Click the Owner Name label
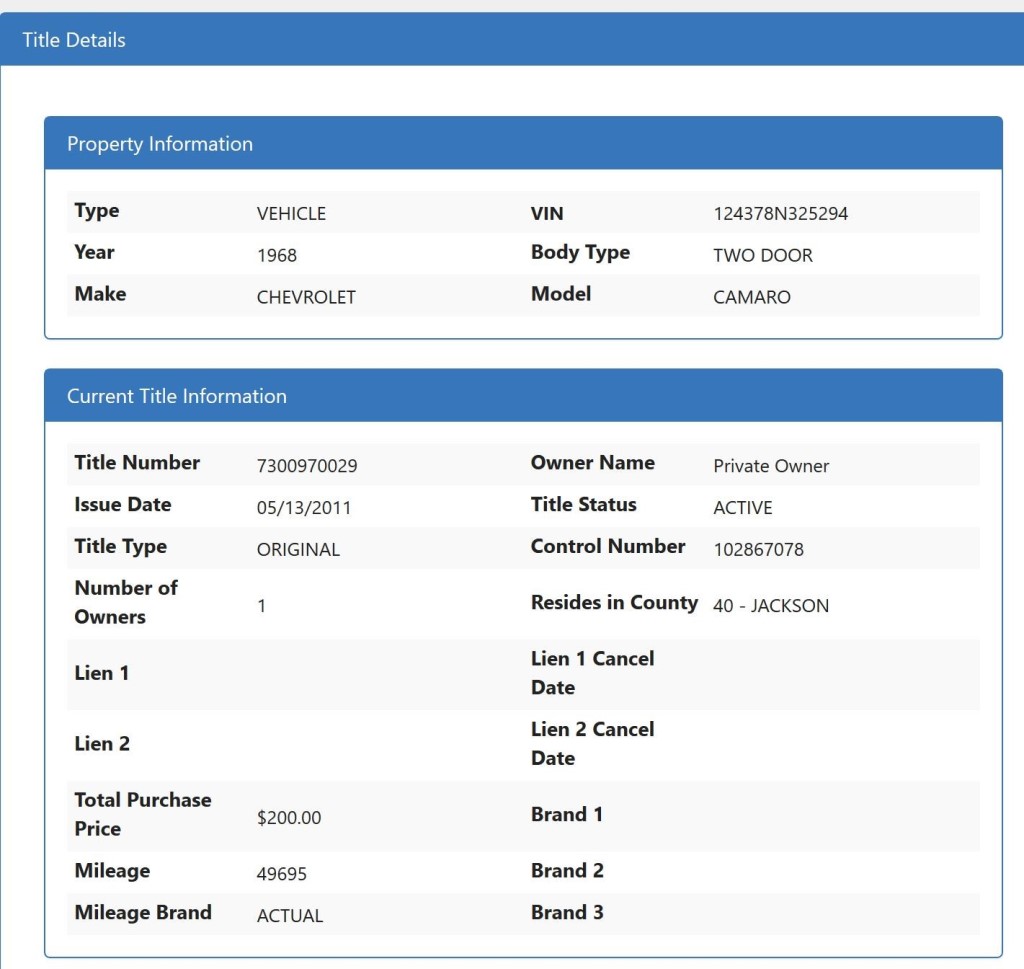The image size is (1024, 969). (593, 462)
